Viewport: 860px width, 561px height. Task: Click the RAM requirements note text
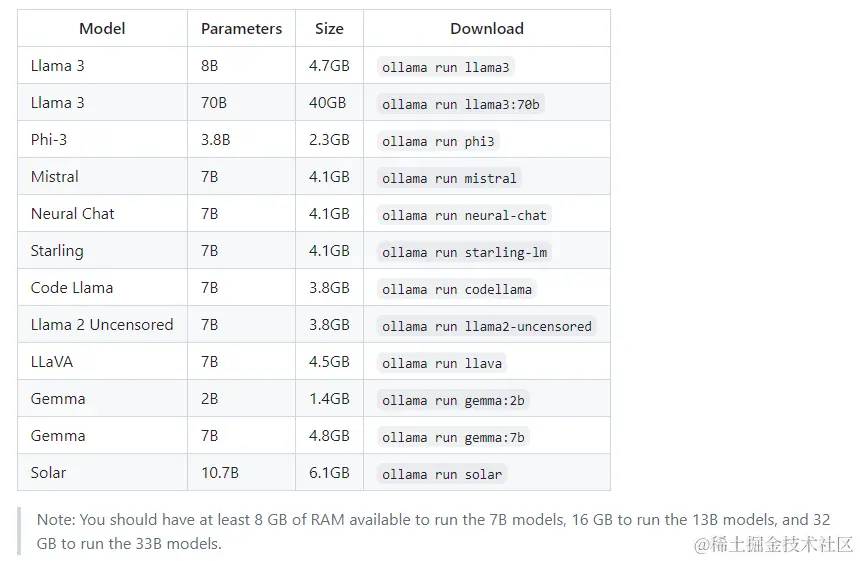(x=433, y=531)
